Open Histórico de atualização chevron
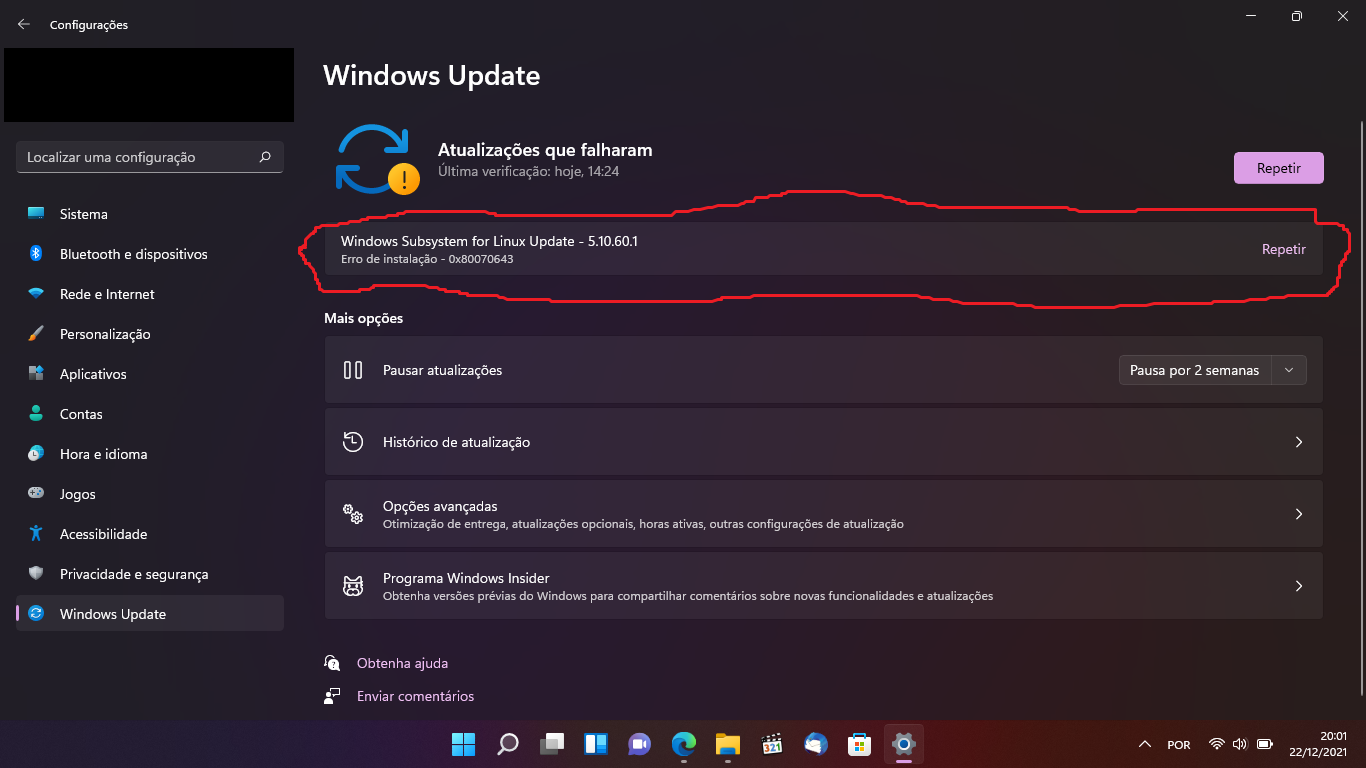Screen dimensions: 1366x768 [x=1299, y=442]
